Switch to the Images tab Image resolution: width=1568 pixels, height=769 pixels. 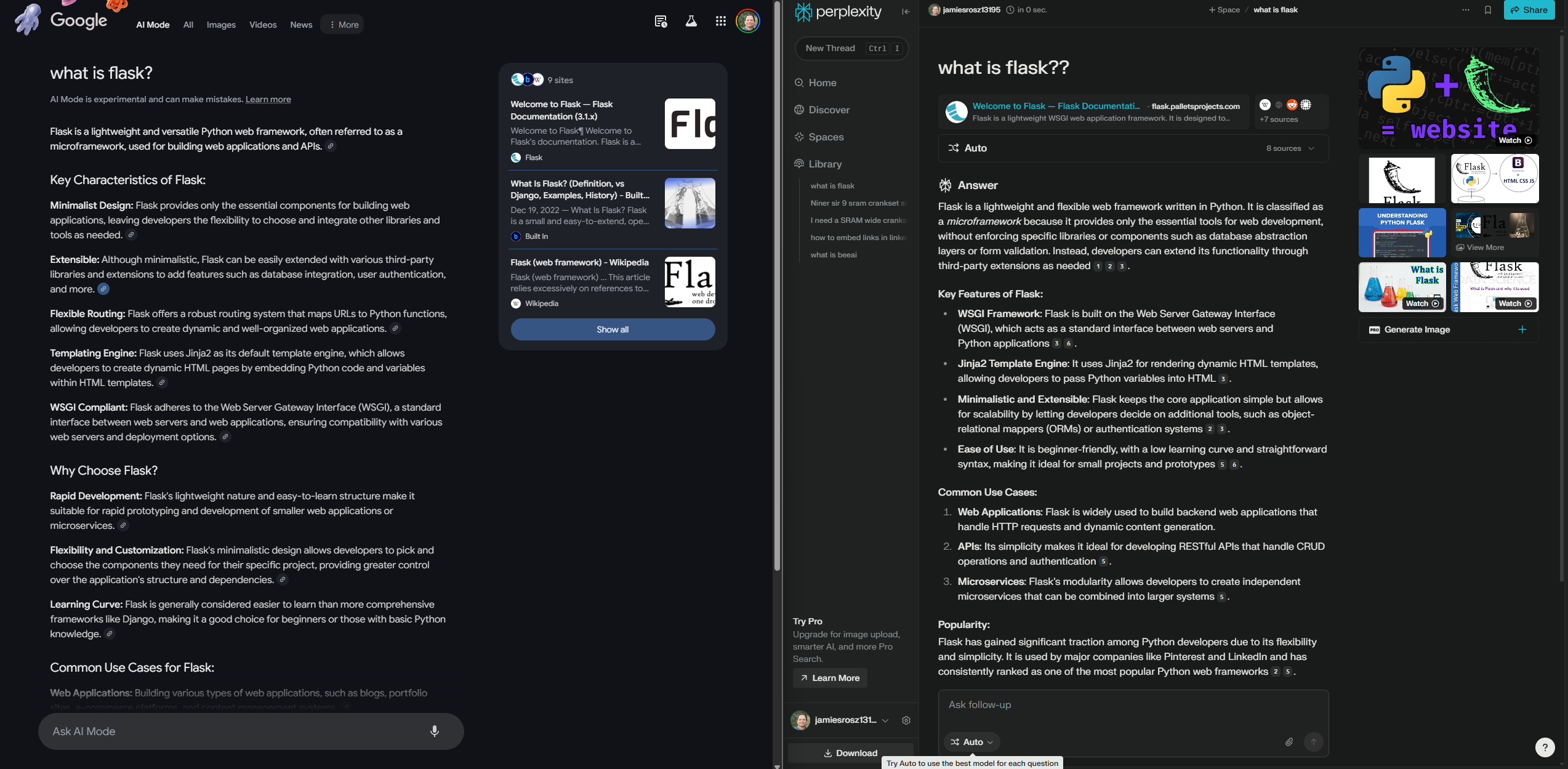click(221, 25)
